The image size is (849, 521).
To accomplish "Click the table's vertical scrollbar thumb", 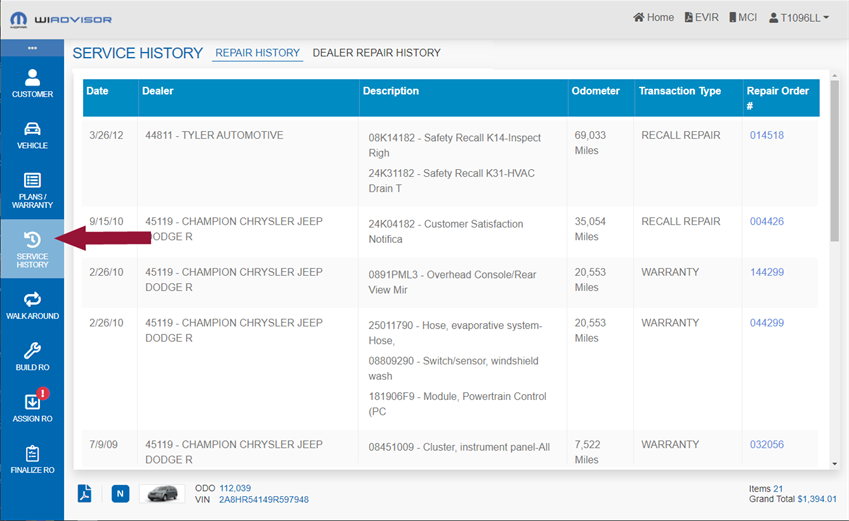I will pyautogui.click(x=834, y=161).
